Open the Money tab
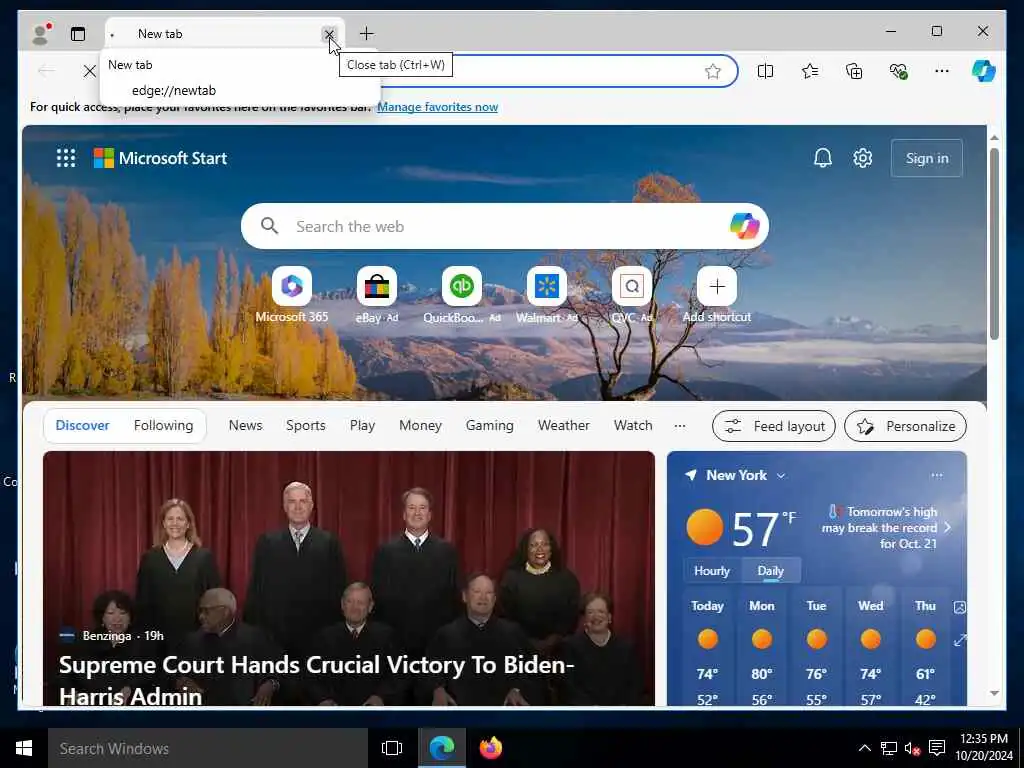The image size is (1024, 768). [420, 426]
